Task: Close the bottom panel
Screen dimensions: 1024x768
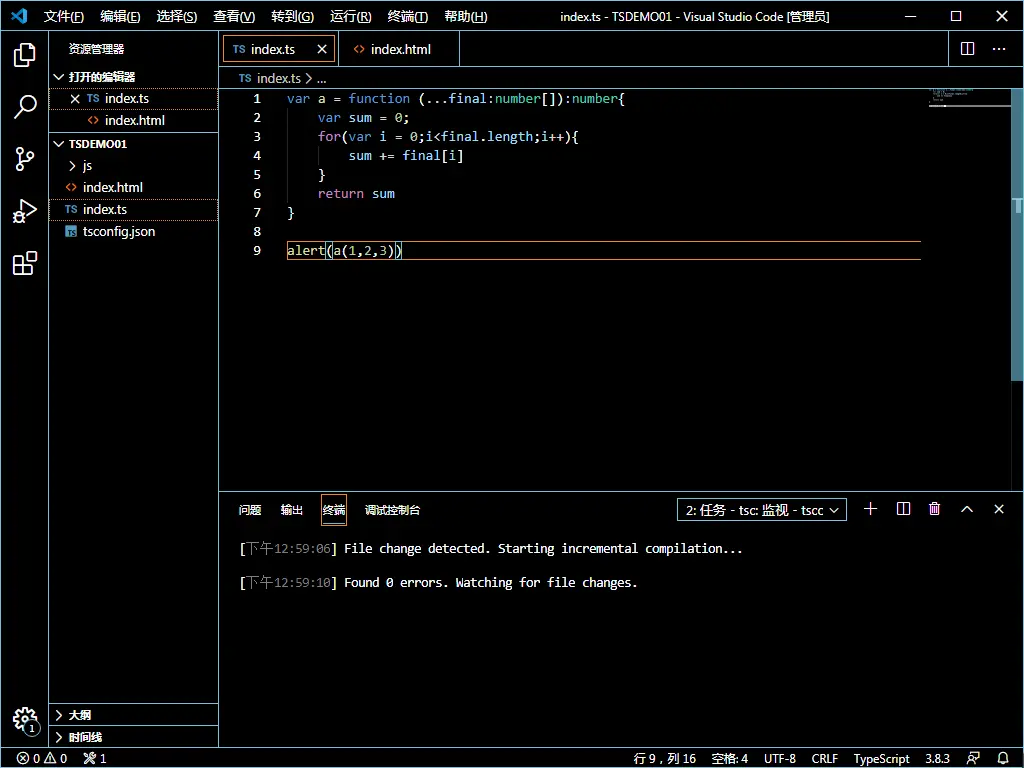Action: 999,509
